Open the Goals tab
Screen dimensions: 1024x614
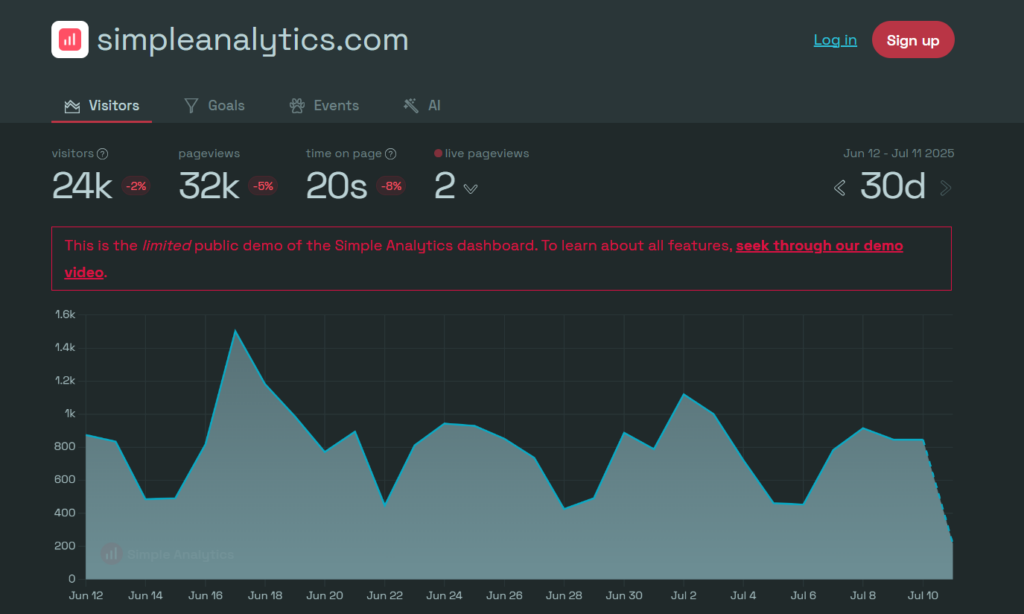[x=214, y=106]
